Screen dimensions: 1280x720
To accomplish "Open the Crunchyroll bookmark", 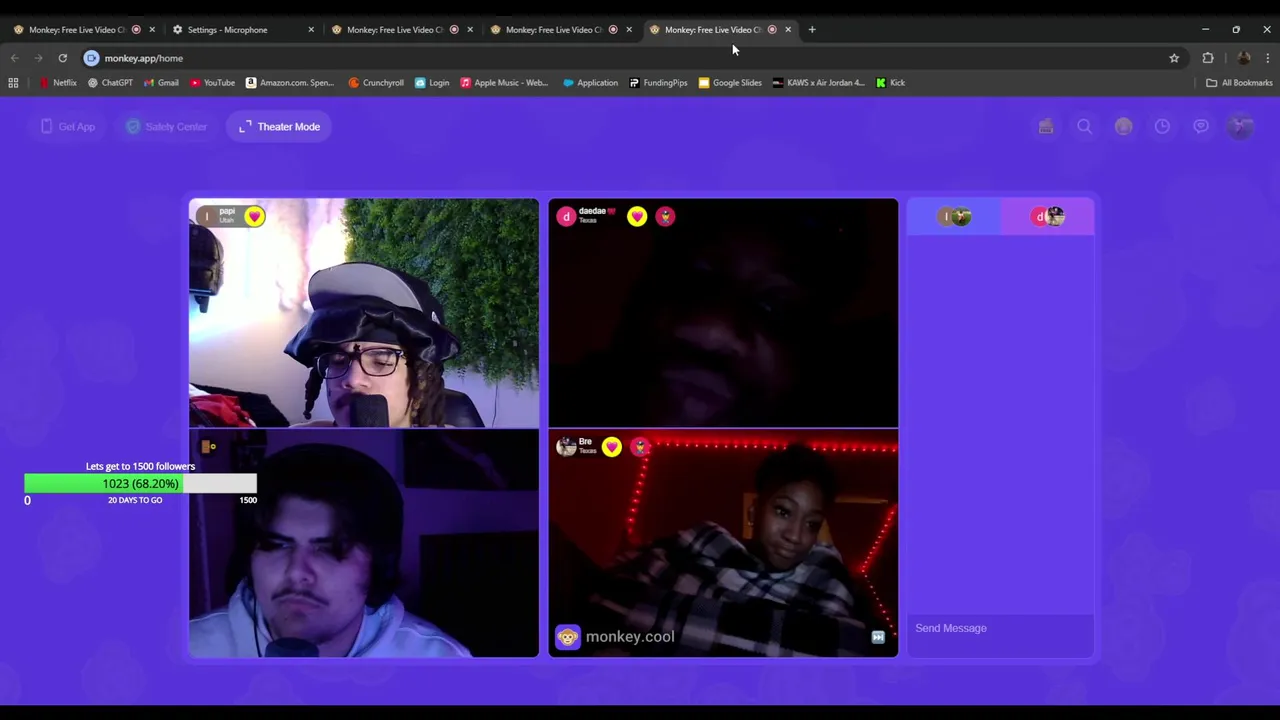I will [x=376, y=83].
